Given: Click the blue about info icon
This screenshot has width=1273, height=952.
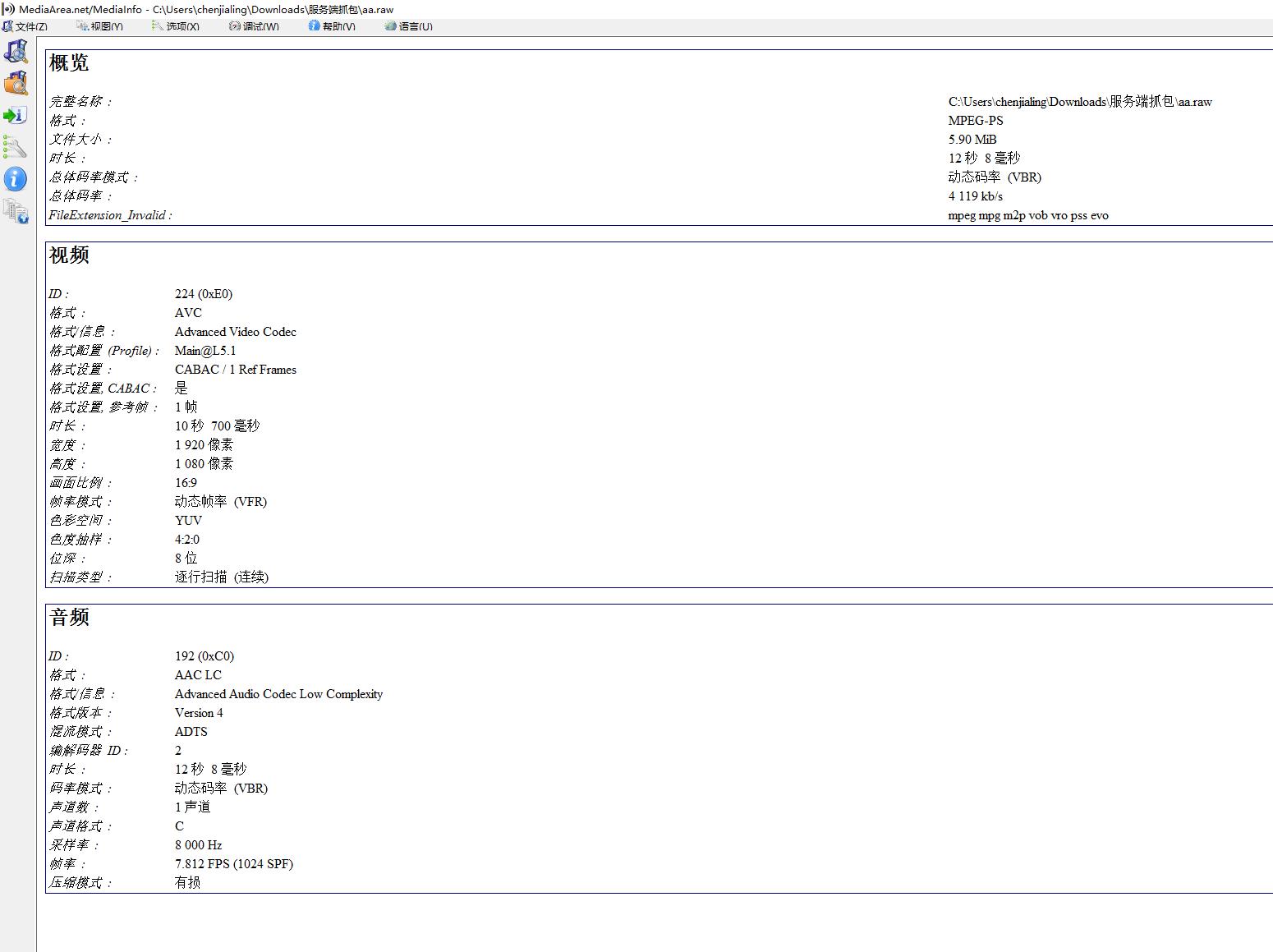Looking at the screenshot, I should 16,178.
